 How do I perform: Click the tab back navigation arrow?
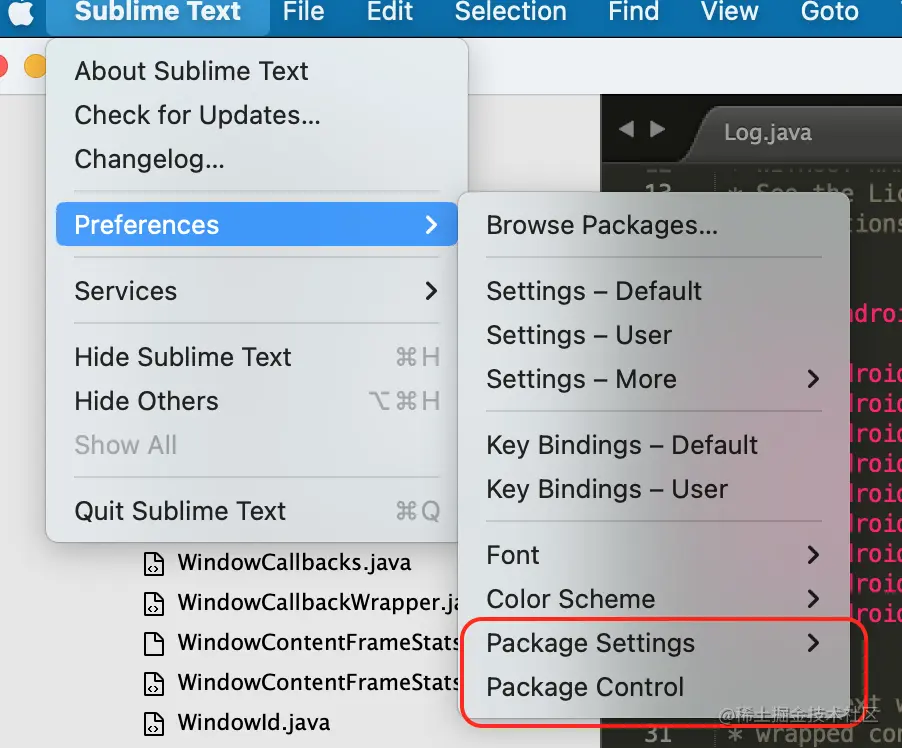[627, 129]
